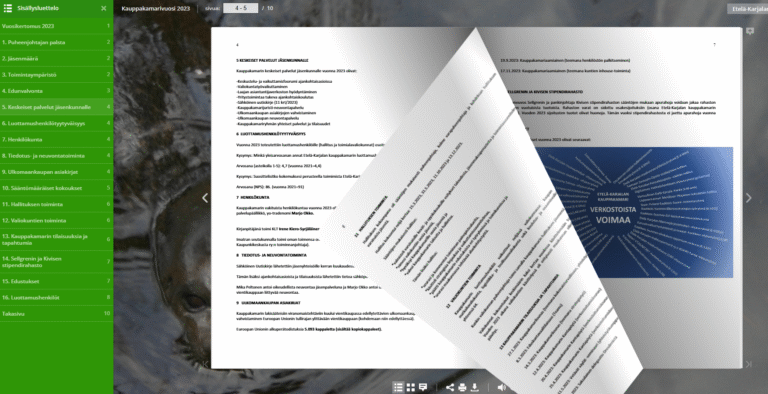Open 2. Jäsenmäärä section
This screenshot has width=768, height=394.
(x=57, y=58)
